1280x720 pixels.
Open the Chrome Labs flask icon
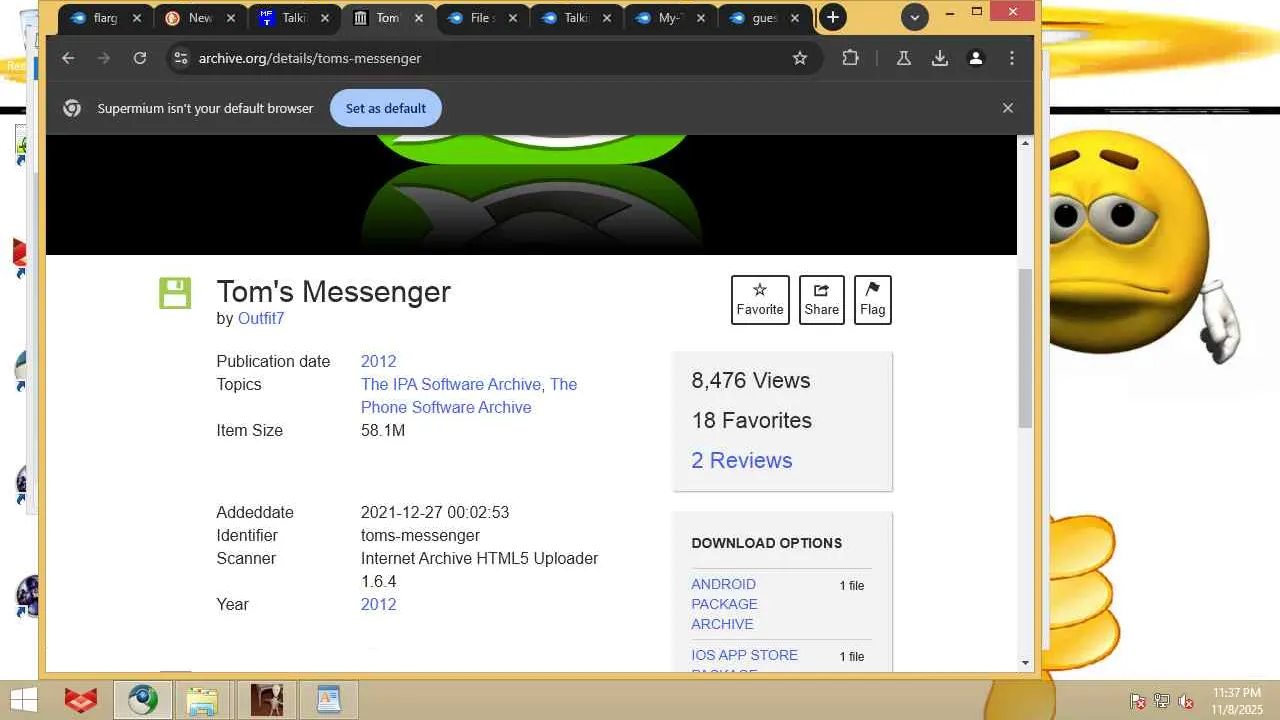(x=904, y=58)
